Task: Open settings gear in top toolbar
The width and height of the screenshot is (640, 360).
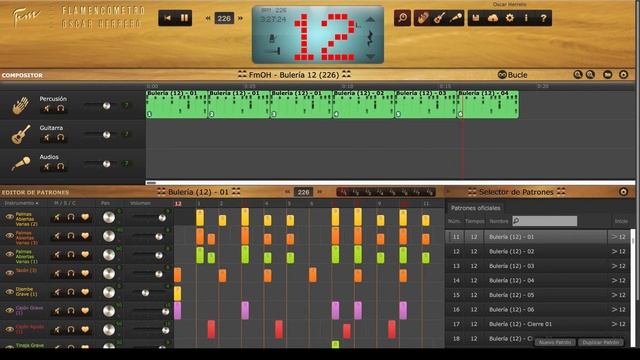Action: click(510, 18)
